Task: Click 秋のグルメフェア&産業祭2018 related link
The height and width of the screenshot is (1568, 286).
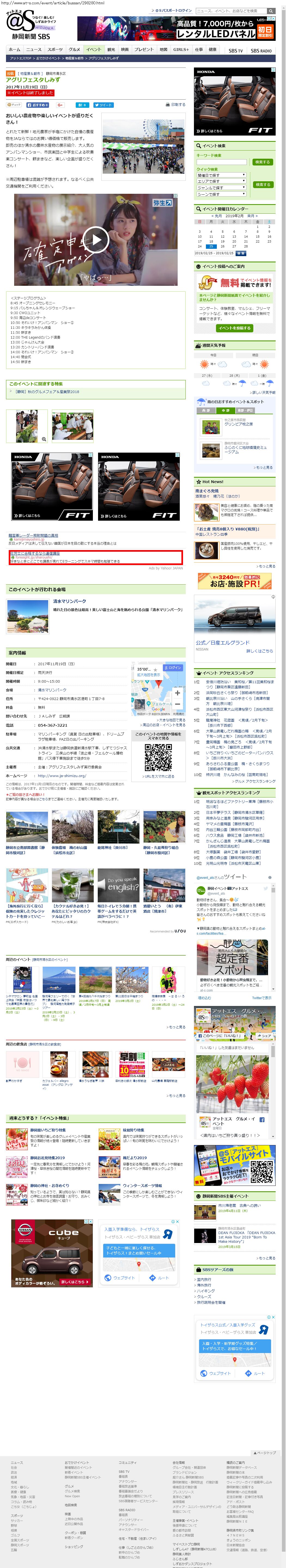Action: (x=46, y=391)
